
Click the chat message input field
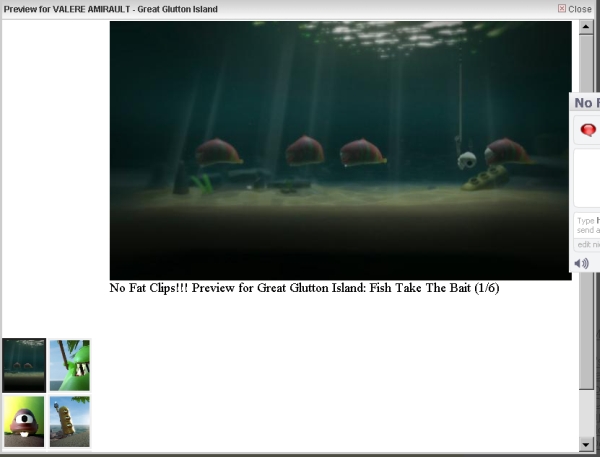(587, 225)
